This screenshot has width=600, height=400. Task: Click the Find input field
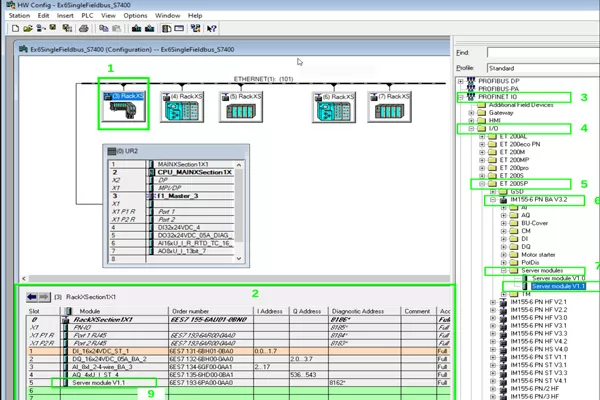click(x=545, y=51)
